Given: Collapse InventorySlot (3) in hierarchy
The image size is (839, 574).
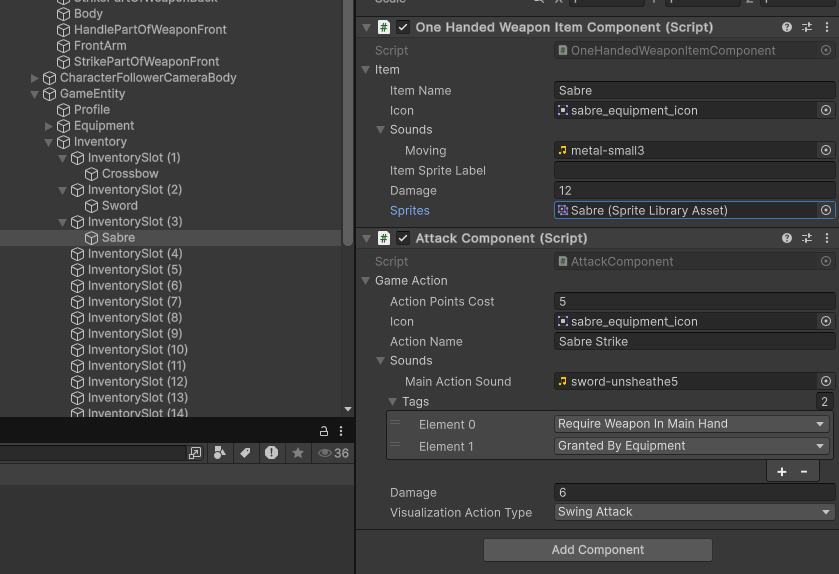Looking at the screenshot, I should point(63,223).
